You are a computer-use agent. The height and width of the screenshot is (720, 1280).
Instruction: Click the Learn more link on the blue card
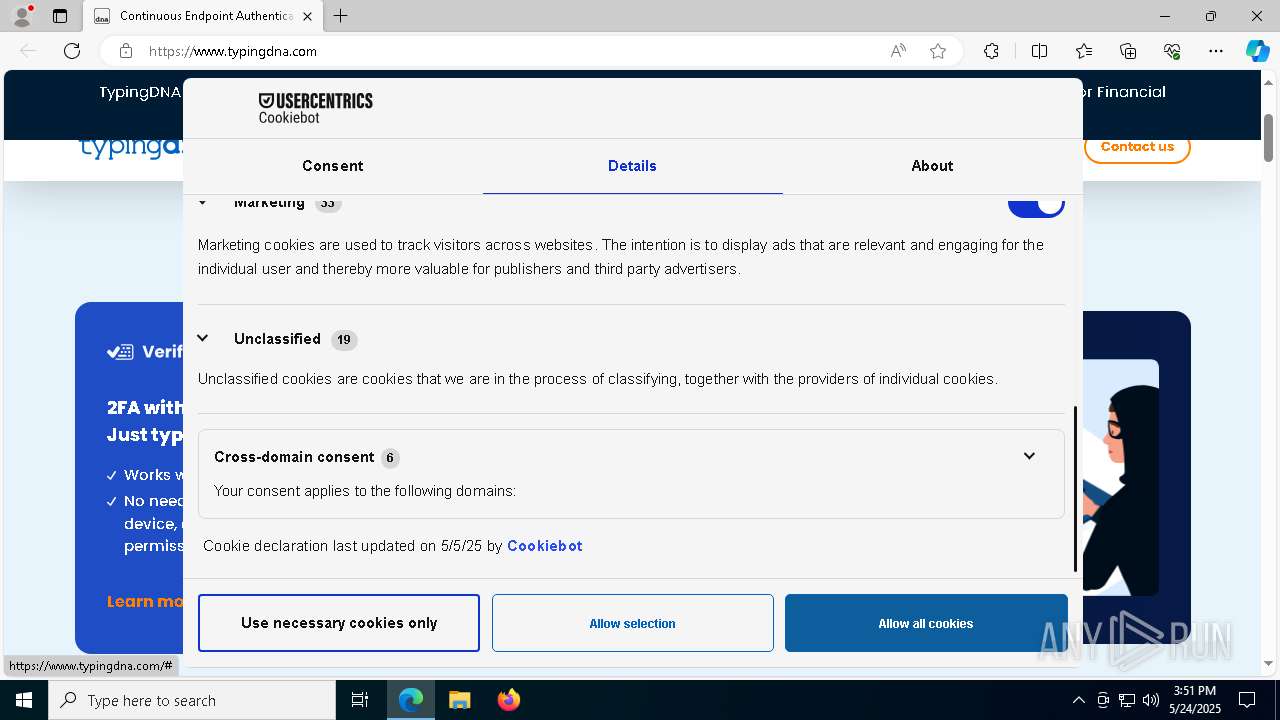[145, 601]
